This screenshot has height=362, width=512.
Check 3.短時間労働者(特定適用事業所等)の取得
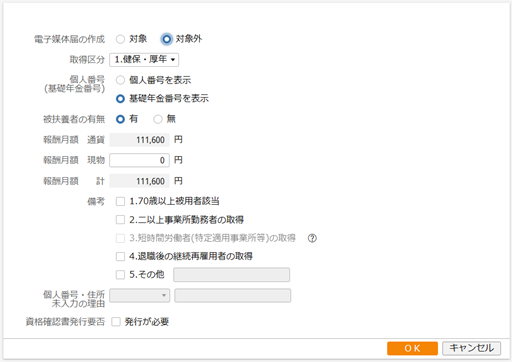[x=120, y=238]
